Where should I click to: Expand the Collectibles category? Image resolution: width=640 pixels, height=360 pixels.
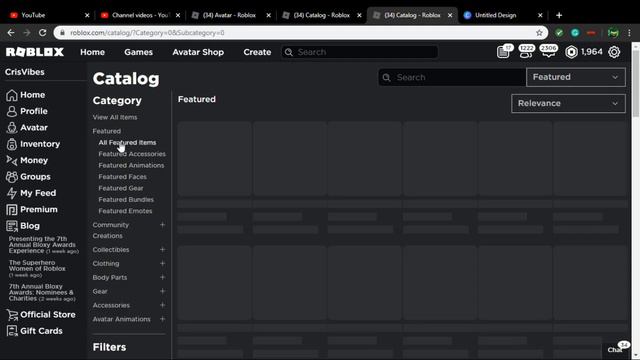click(162, 249)
